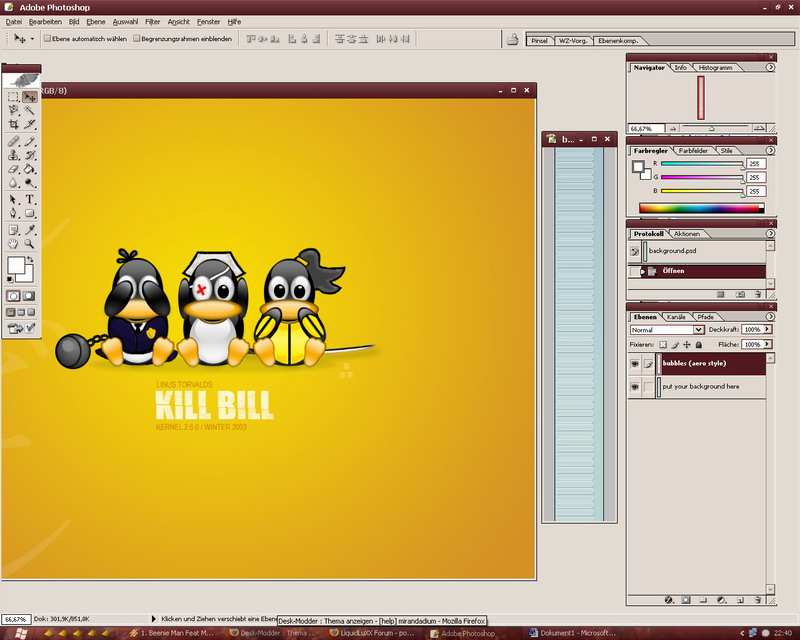Toggle link box for 'put your background here' layer
800x640 pixels.
click(648, 387)
